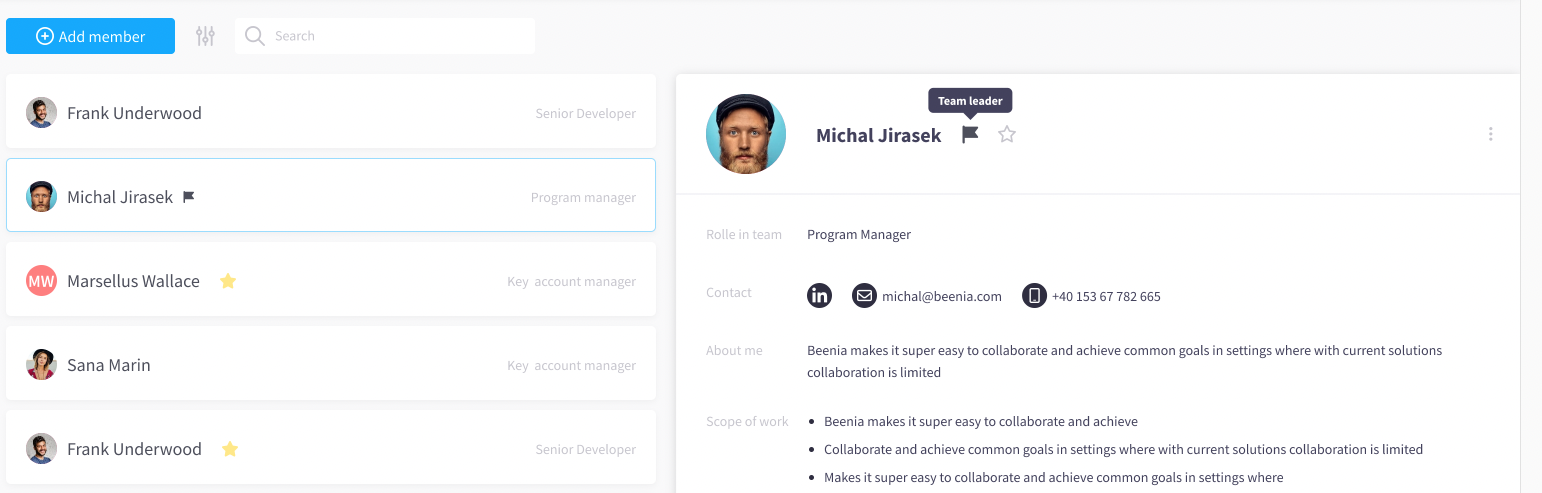Click the filter sliders icon
This screenshot has width=1542, height=493.
pyautogui.click(x=205, y=36)
